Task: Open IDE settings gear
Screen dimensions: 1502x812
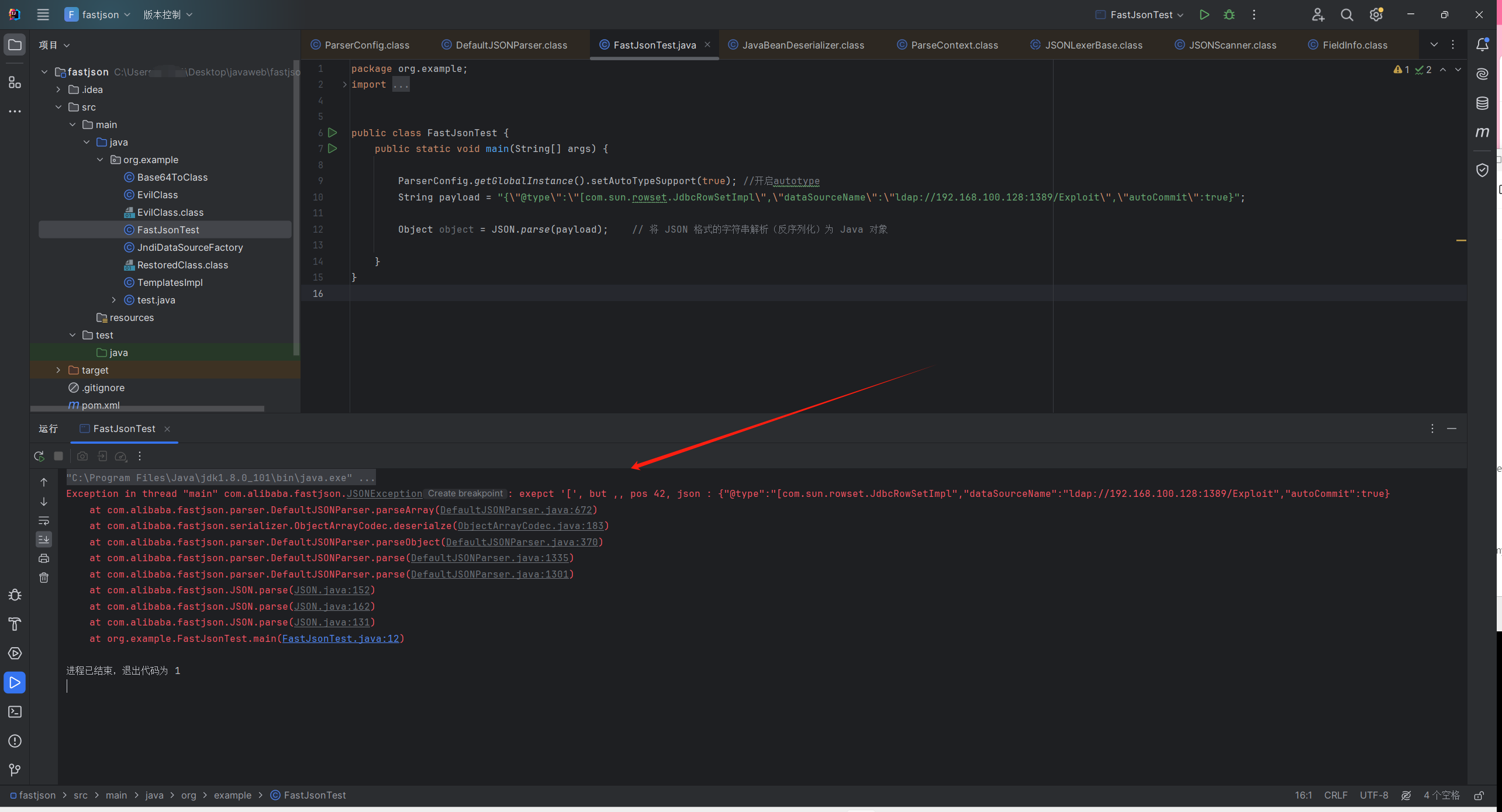Action: (1376, 15)
